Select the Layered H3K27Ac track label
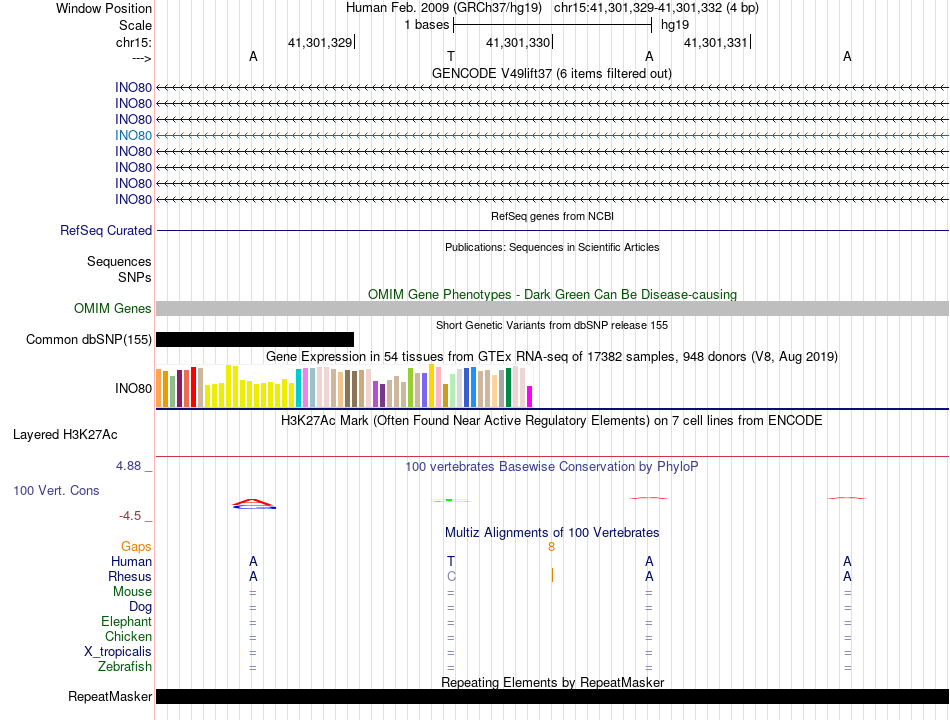This screenshot has width=950, height=720. tap(65, 435)
